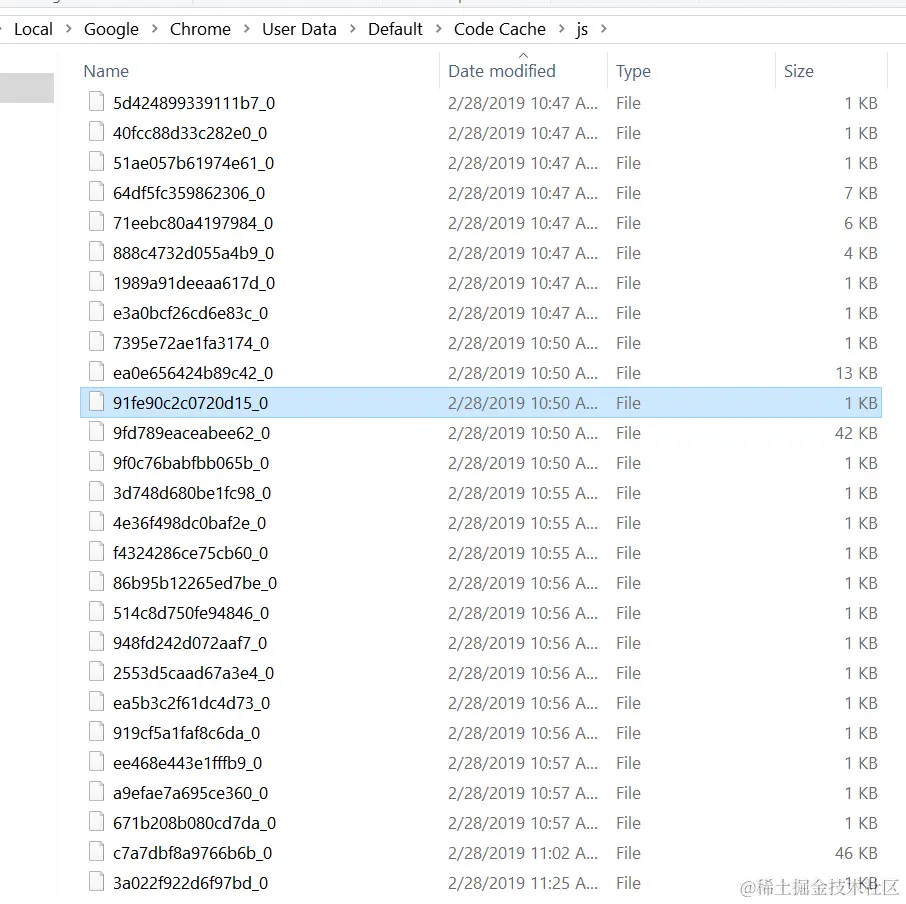
Task: Click file icon of ee468e443e1fffb9_0
Action: [x=96, y=762]
